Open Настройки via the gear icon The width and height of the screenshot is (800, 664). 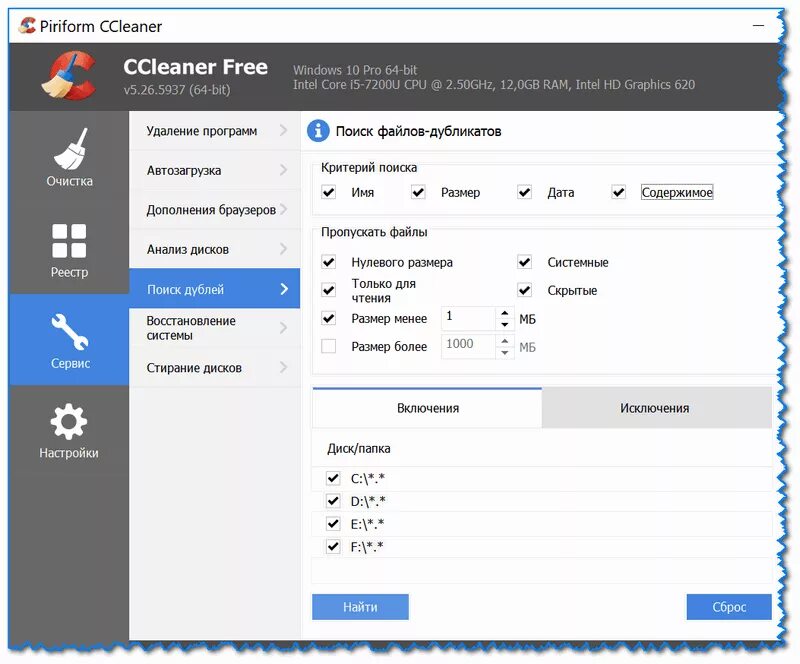pos(69,422)
